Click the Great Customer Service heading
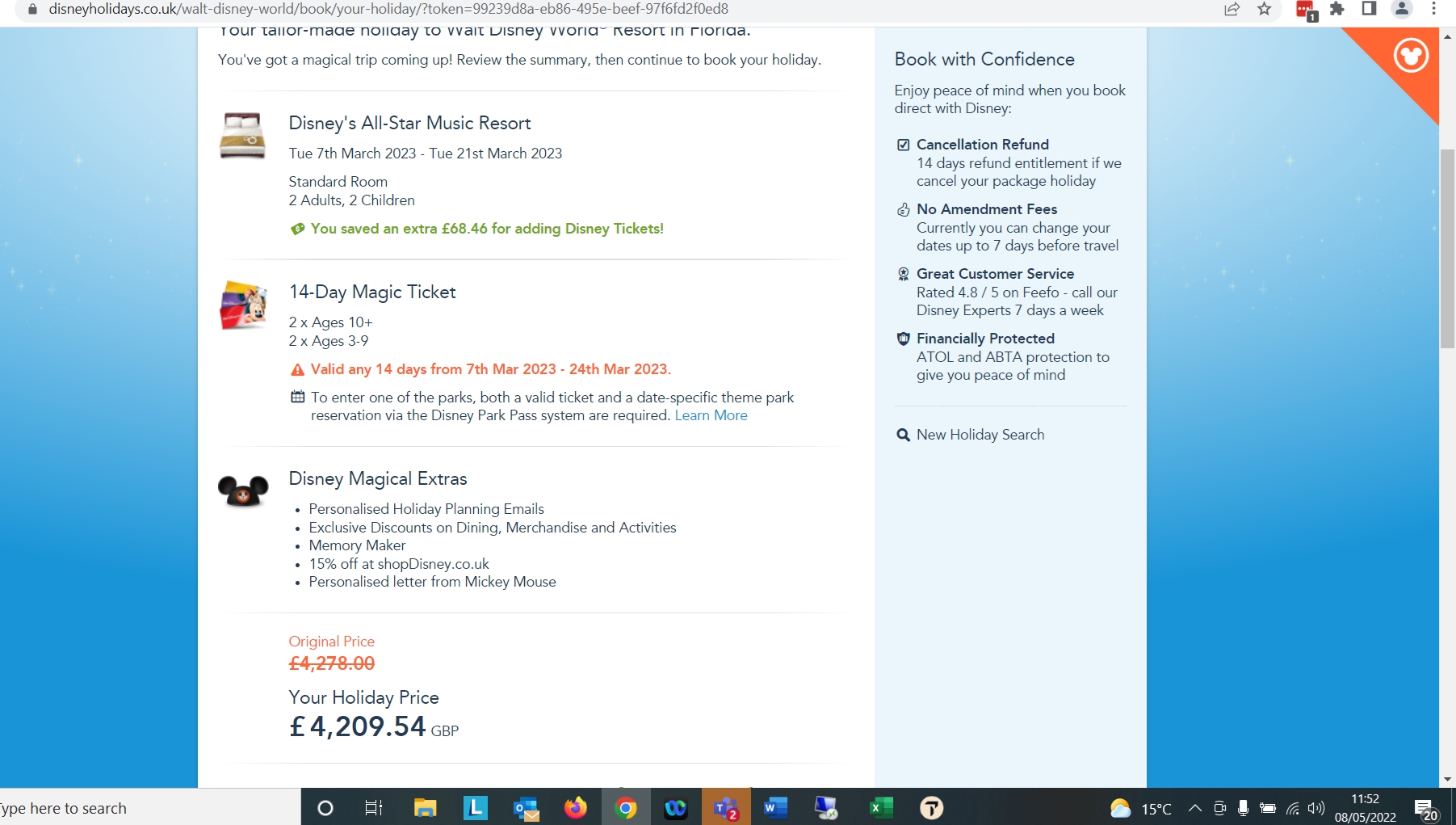 click(x=995, y=274)
